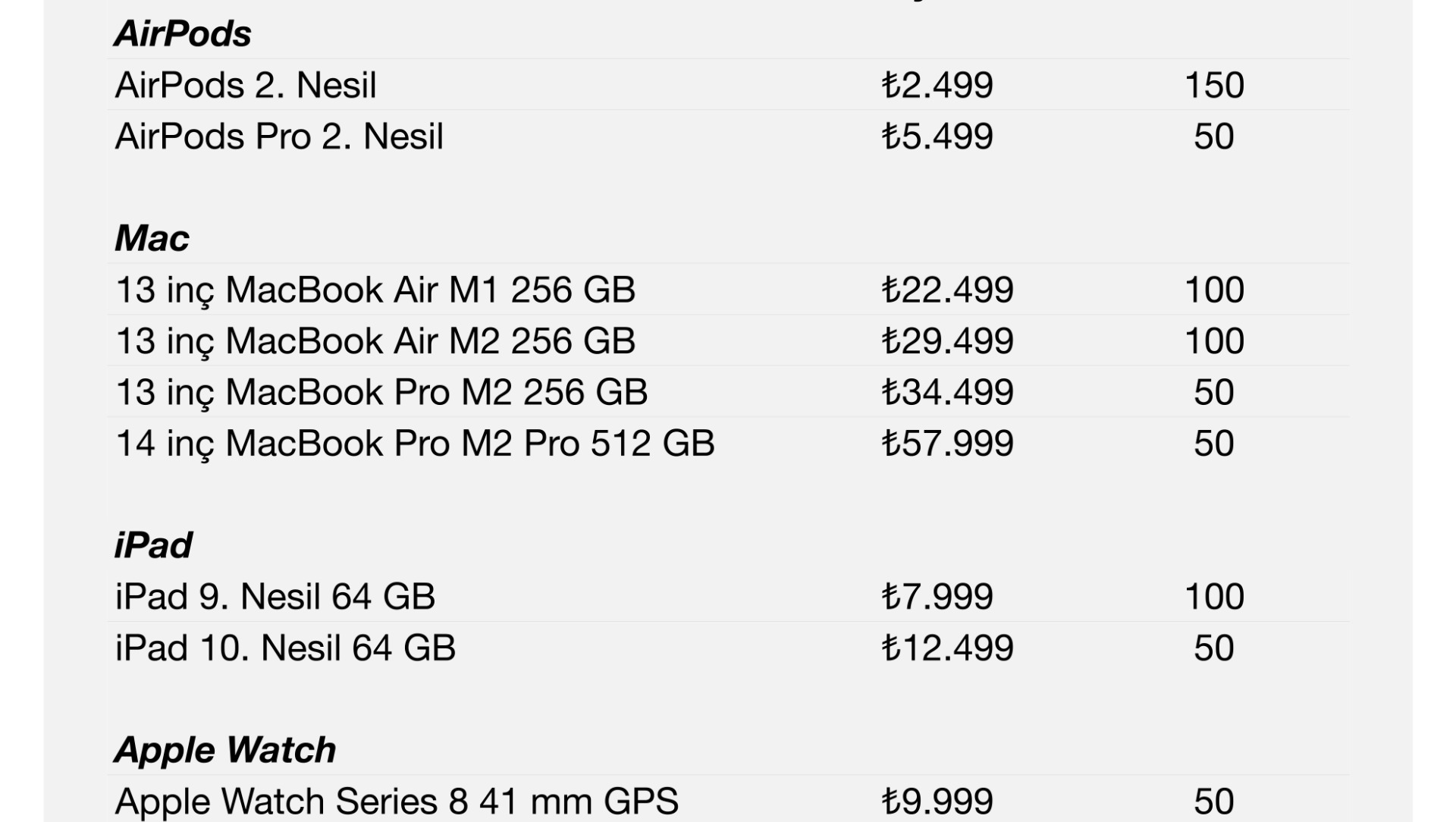This screenshot has width=1456, height=822.
Task: Select the 14 inç MacBook Pro M2 Pro row
Action: (x=728, y=443)
